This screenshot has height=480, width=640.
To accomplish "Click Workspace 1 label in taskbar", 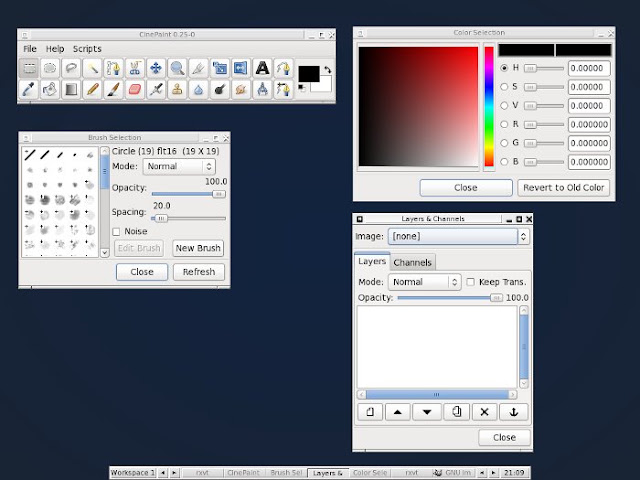I will pos(133,473).
